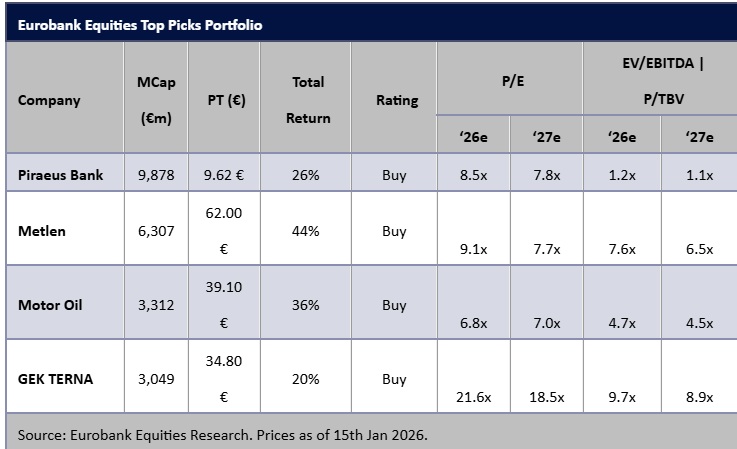Click Piraeus Bank's 9,878 market cap value
The height and width of the screenshot is (449, 737).
pos(156,175)
